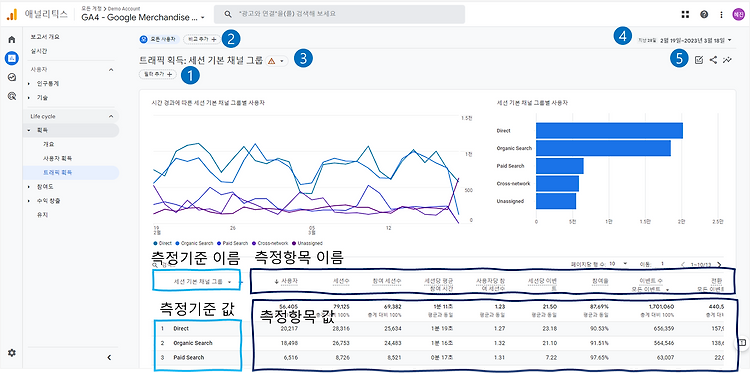Open 실시간 report in the sidebar

pyautogui.click(x=38, y=51)
